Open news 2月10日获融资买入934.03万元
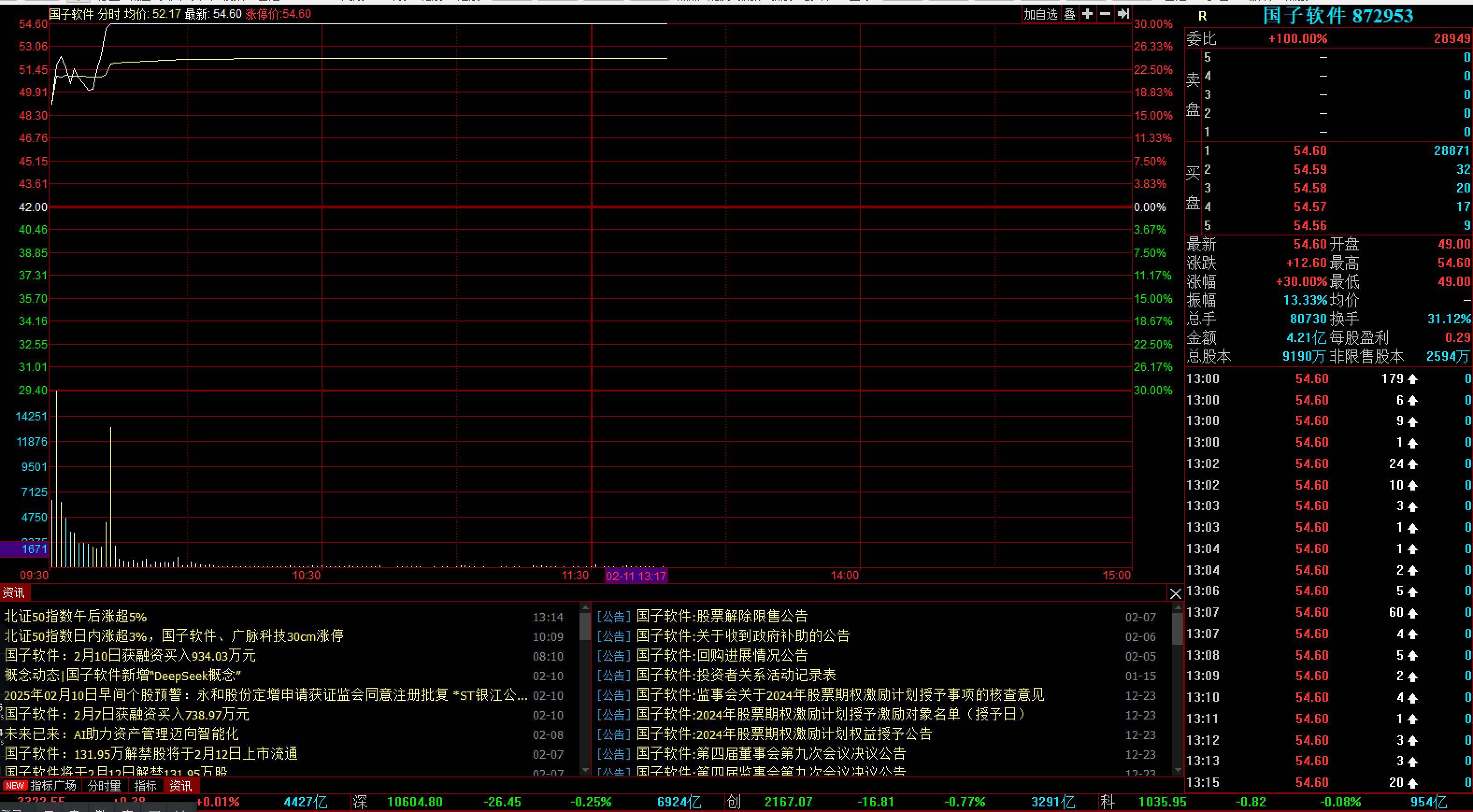This screenshot has height=812, width=1473. point(130,656)
